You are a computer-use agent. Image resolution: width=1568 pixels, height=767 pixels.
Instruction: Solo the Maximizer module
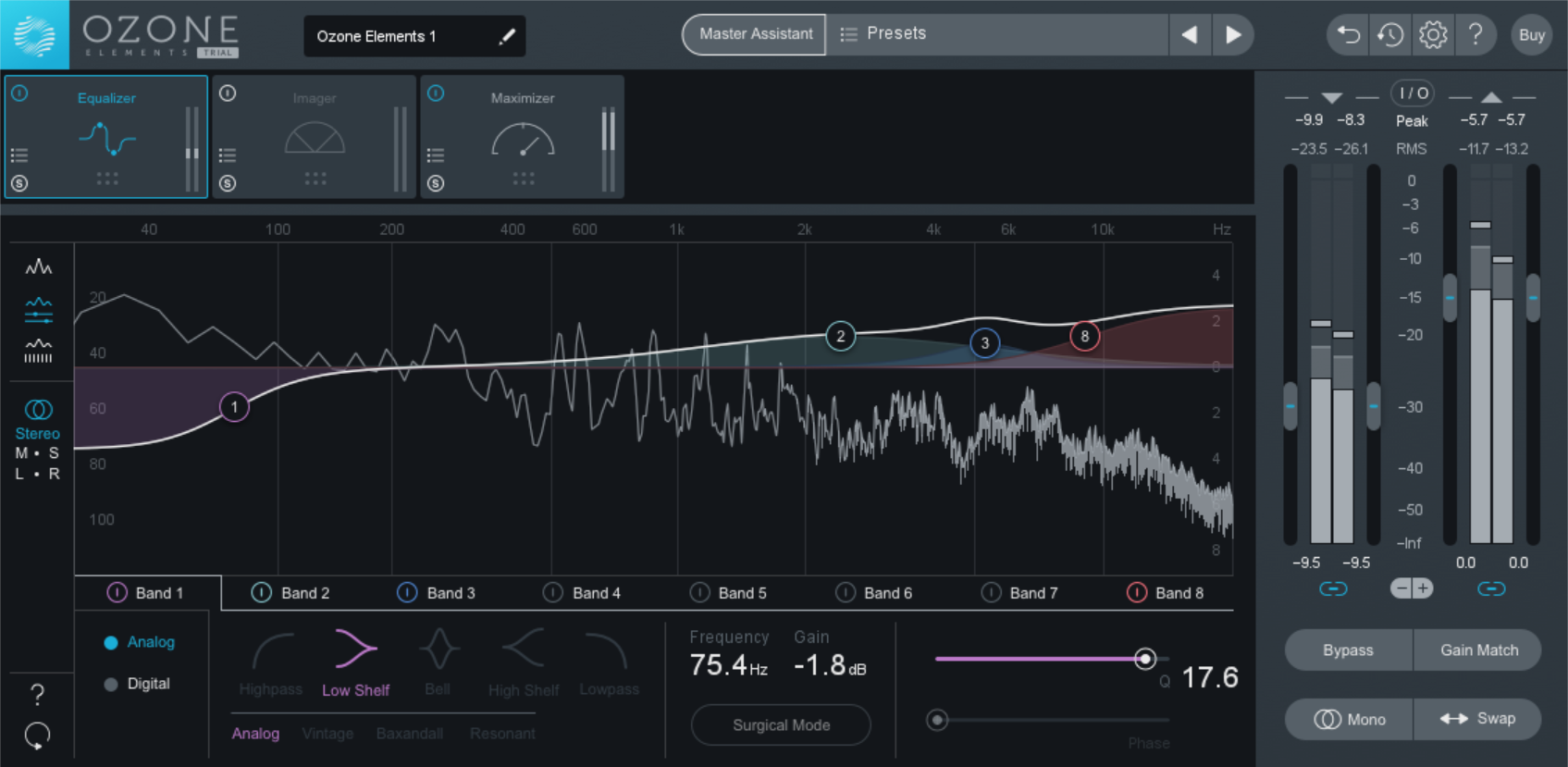436,183
